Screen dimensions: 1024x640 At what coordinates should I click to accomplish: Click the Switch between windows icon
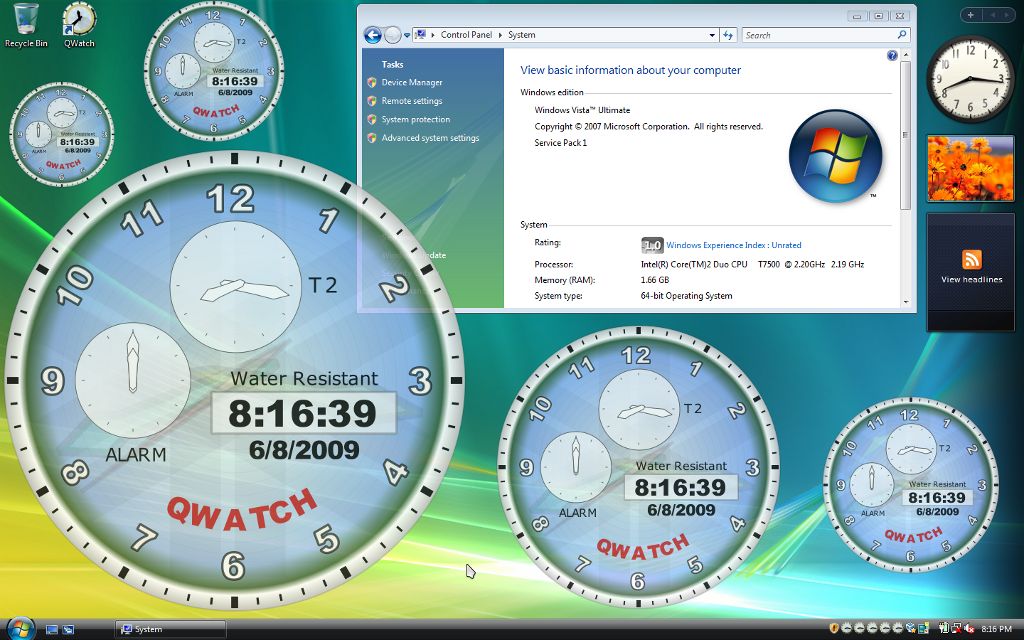coord(68,630)
